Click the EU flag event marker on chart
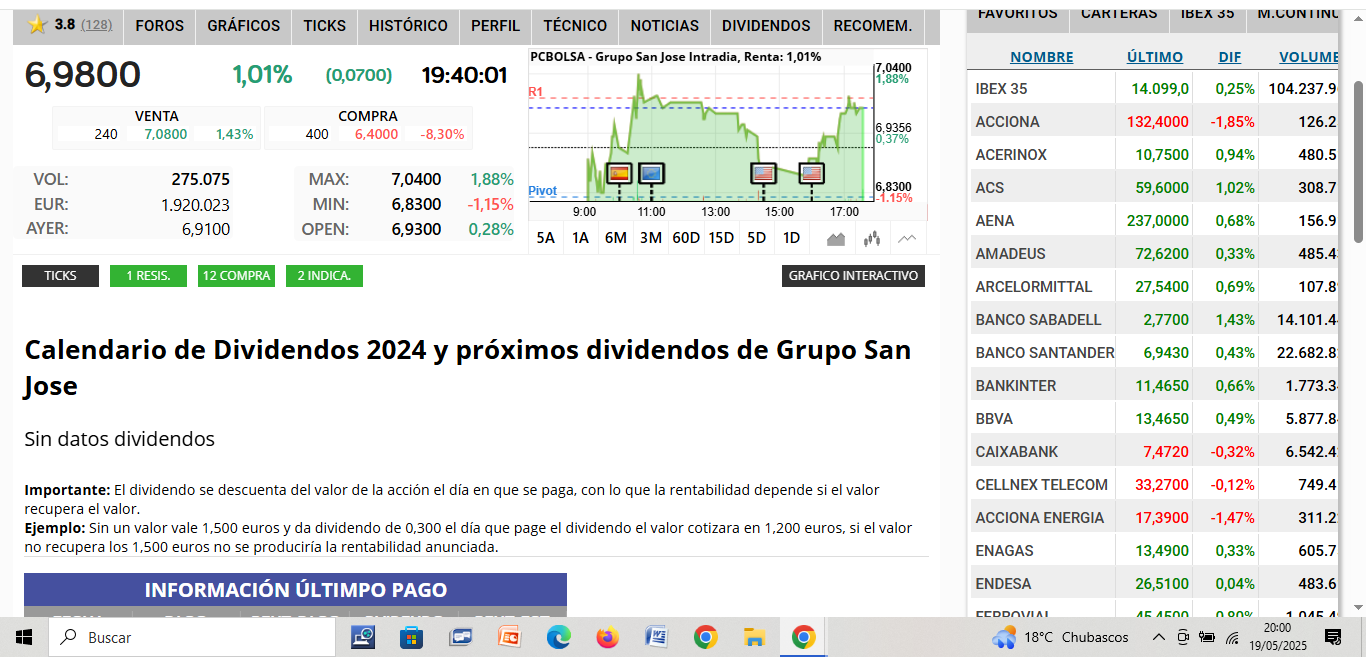 point(651,173)
